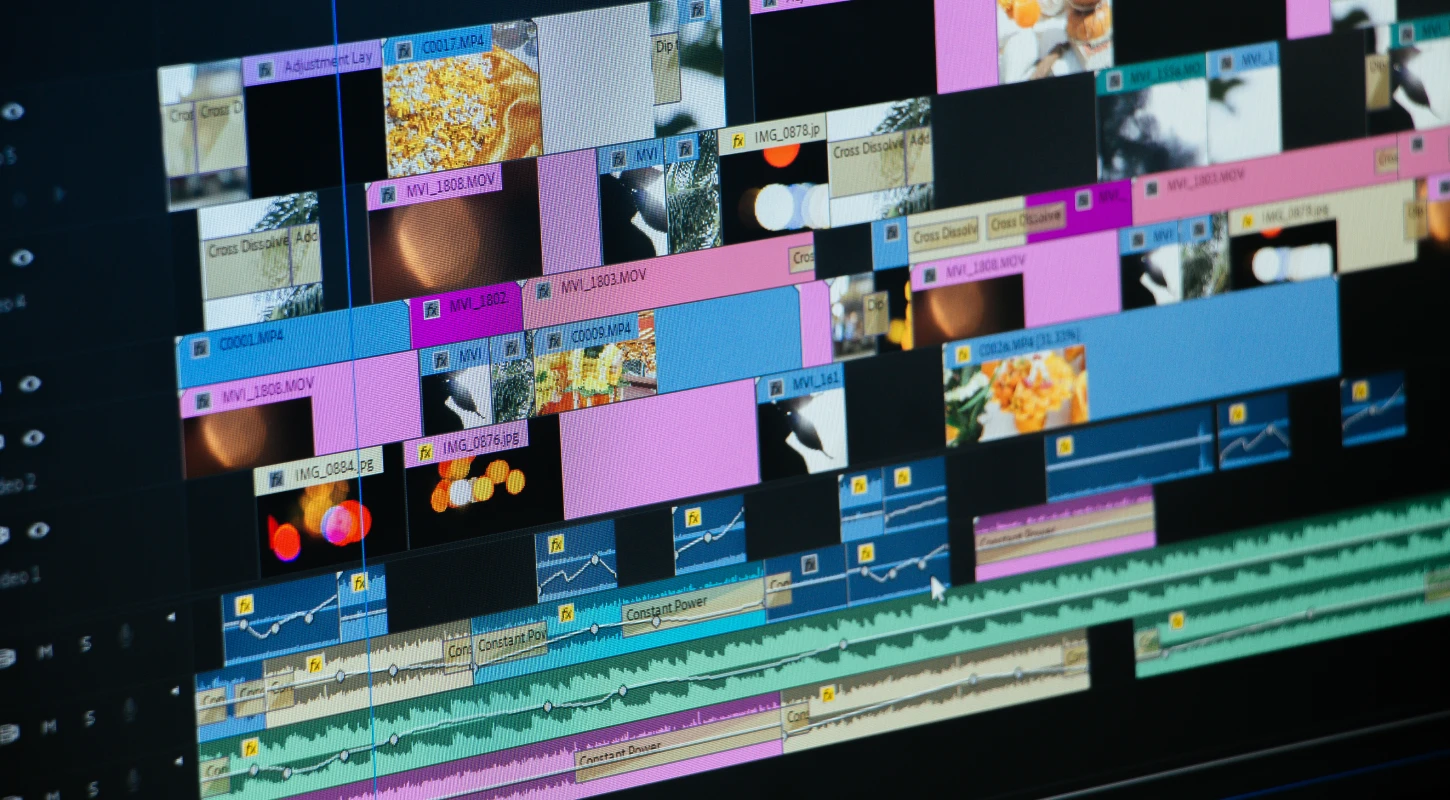The height and width of the screenshot is (800, 1450).
Task: Click fx badge on IMG_0879.jpg clip
Action: 1246,220
